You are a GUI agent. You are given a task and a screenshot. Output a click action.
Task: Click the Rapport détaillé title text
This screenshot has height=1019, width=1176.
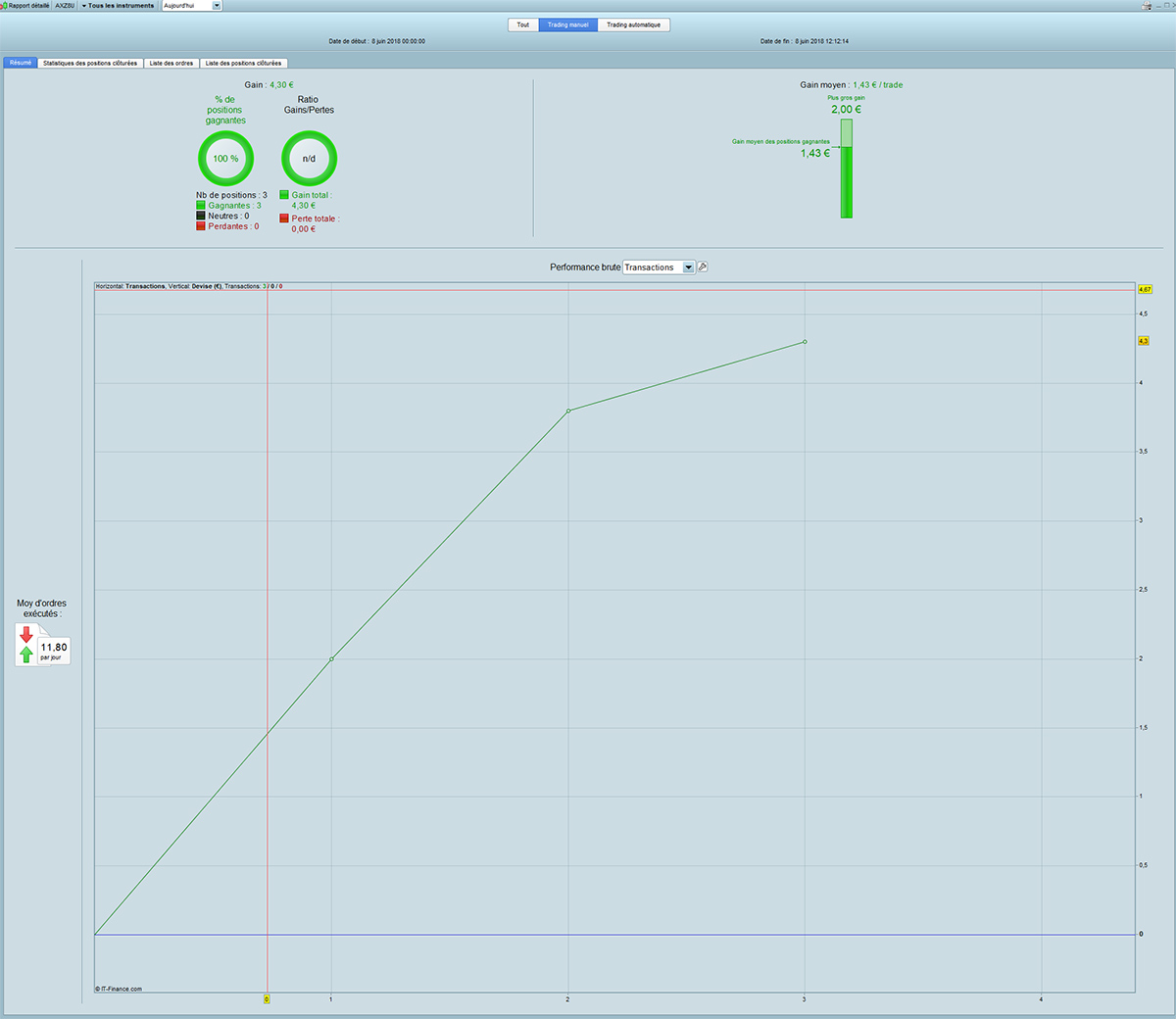coord(29,6)
